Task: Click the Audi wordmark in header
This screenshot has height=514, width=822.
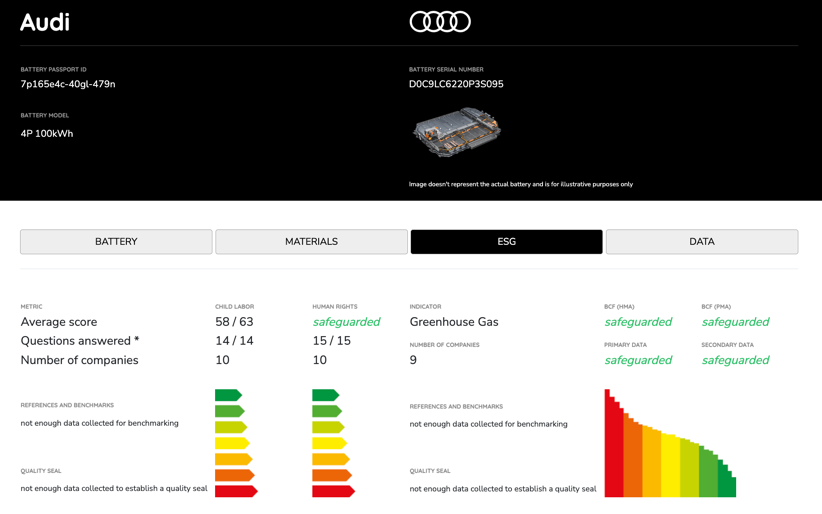Action: tap(45, 22)
